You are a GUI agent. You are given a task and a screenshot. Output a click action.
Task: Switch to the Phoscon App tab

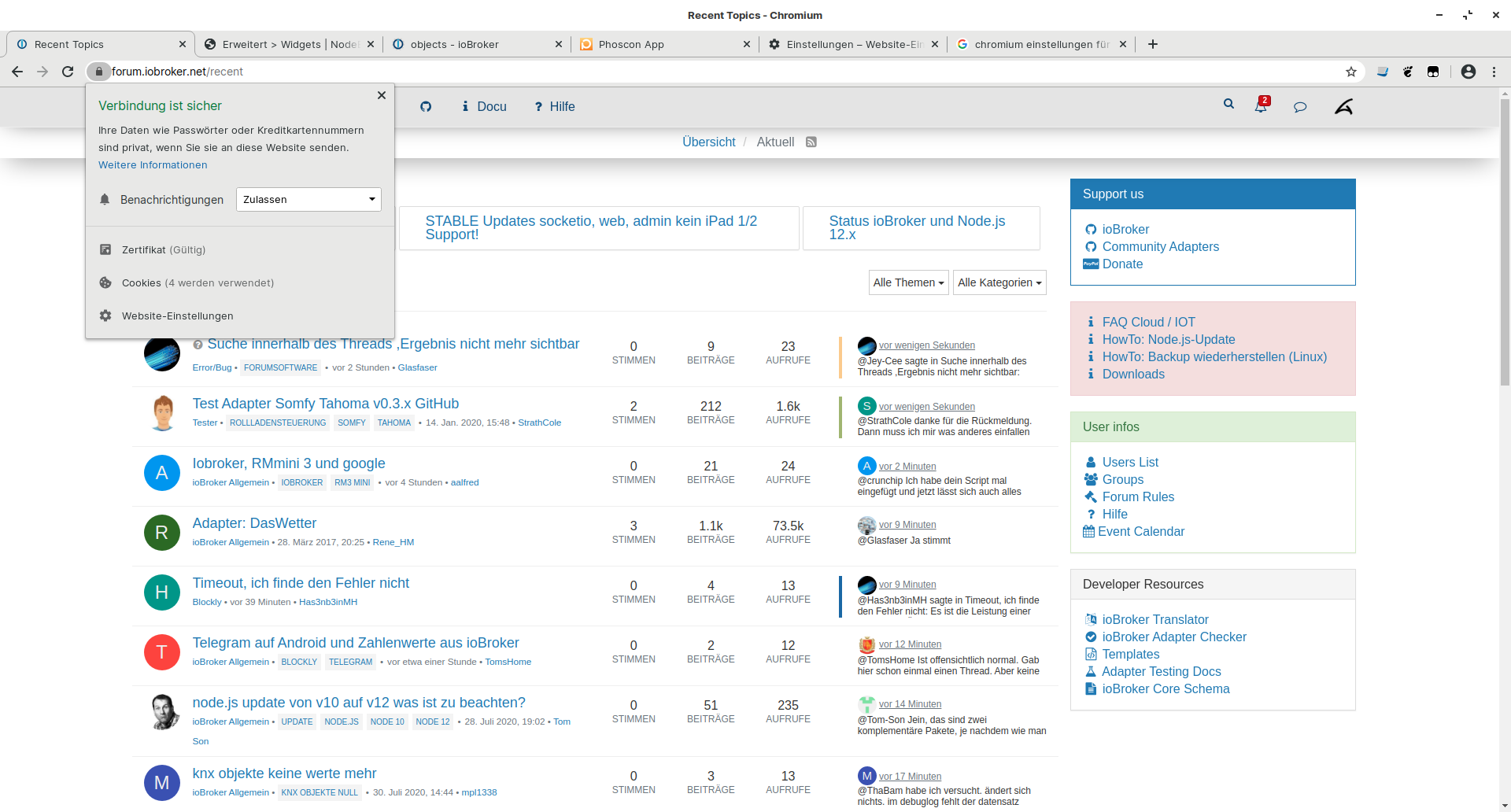click(x=665, y=44)
